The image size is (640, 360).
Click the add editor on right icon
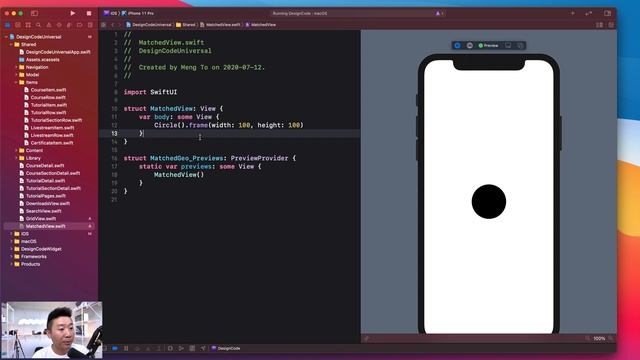(611, 25)
